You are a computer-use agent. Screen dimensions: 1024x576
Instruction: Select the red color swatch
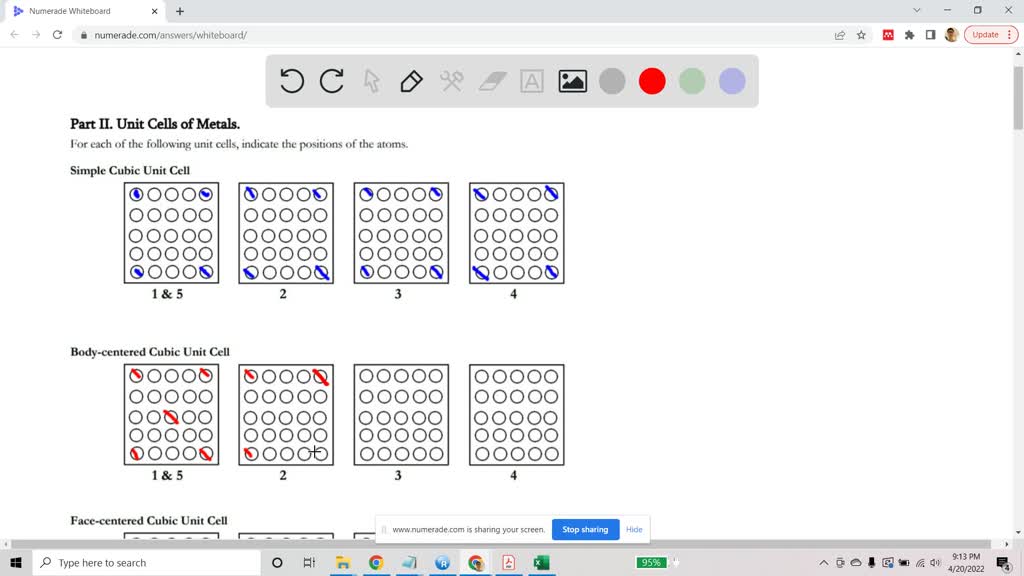click(651, 81)
